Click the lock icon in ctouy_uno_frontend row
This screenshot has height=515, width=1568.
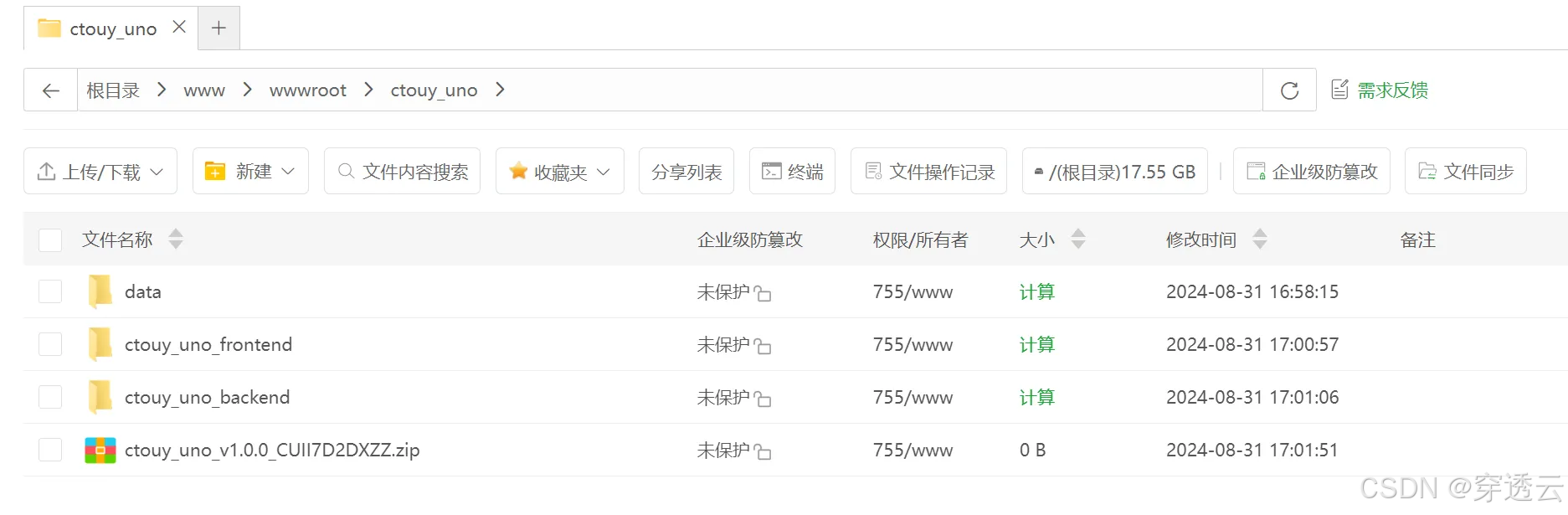pos(762,346)
